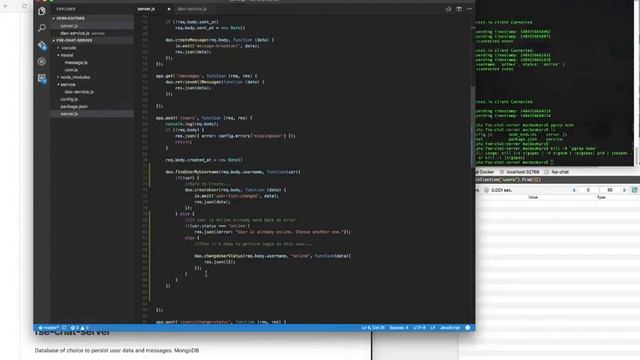Open package.json in the file tree
The height and width of the screenshot is (360, 640).
coord(74,107)
